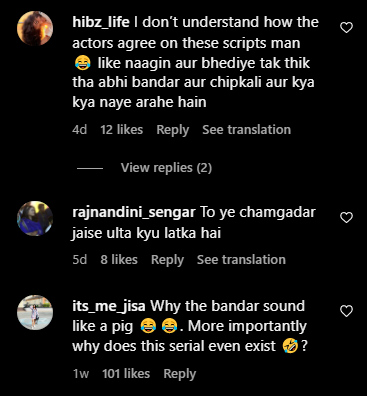Screen dimensions: 367x396
Task: View who gave 101 likes
Action: (x=126, y=374)
